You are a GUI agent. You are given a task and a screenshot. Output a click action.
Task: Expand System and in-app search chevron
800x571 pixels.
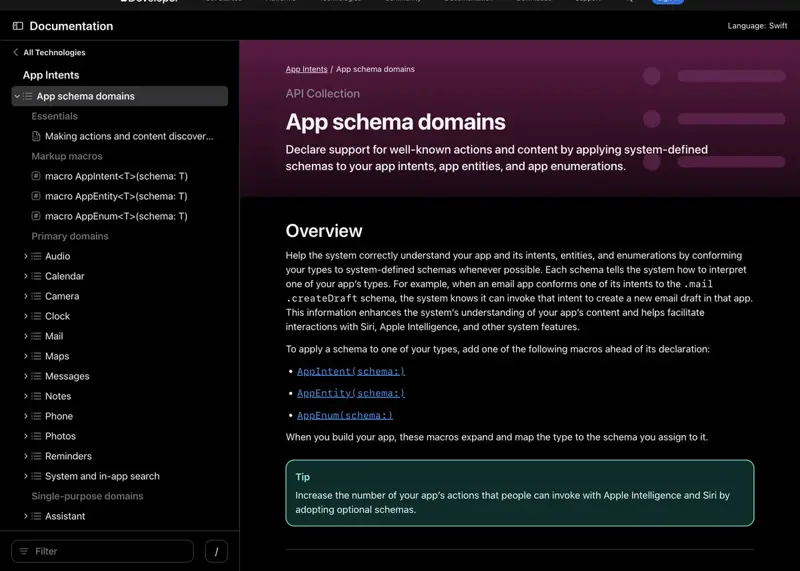point(26,476)
